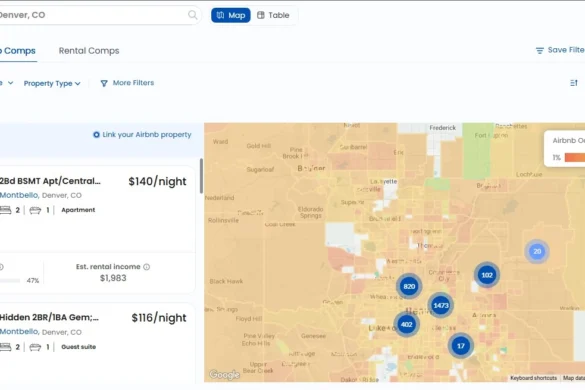Open the partially visible Comps tab
The height and width of the screenshot is (390, 585).
coord(18,51)
